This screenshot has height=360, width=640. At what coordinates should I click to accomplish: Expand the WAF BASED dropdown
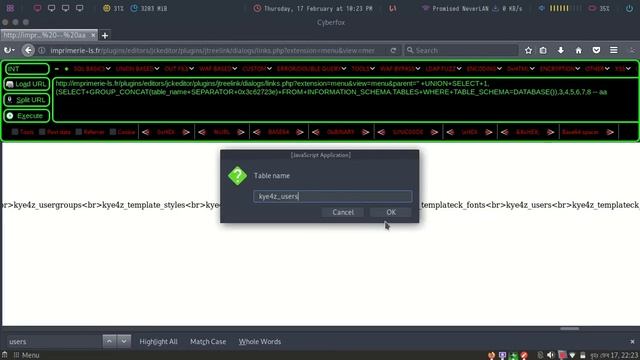click(218, 69)
